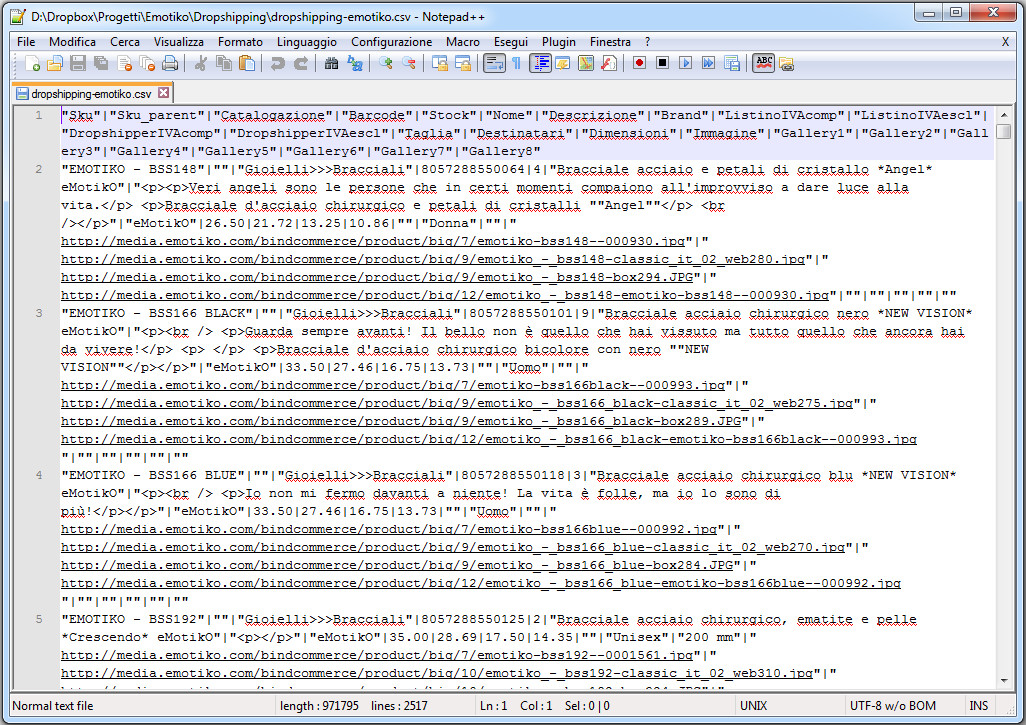Select the dropshipping-emotiko.csv tab

tap(90, 93)
